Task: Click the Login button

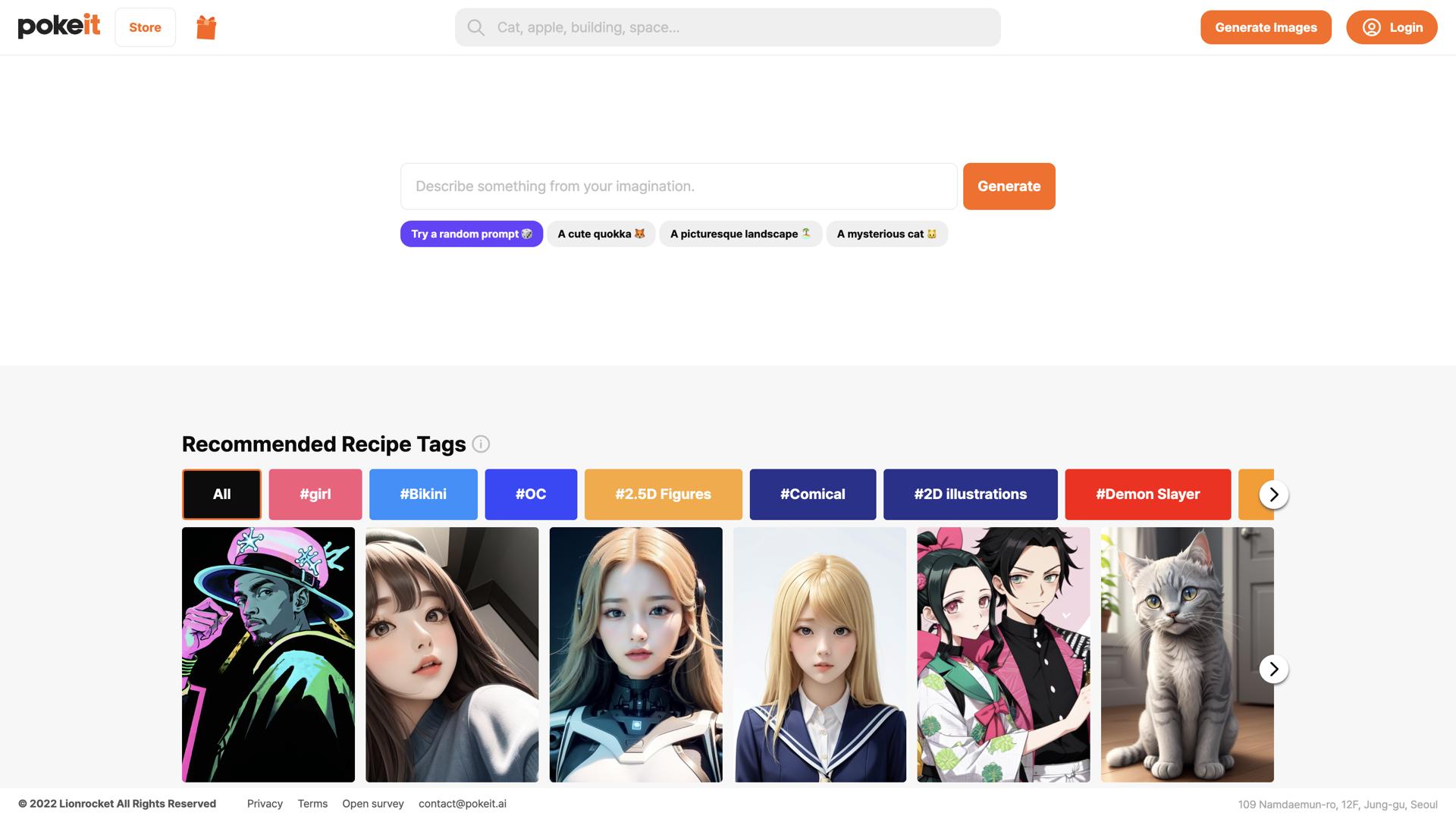Action: click(x=1391, y=27)
